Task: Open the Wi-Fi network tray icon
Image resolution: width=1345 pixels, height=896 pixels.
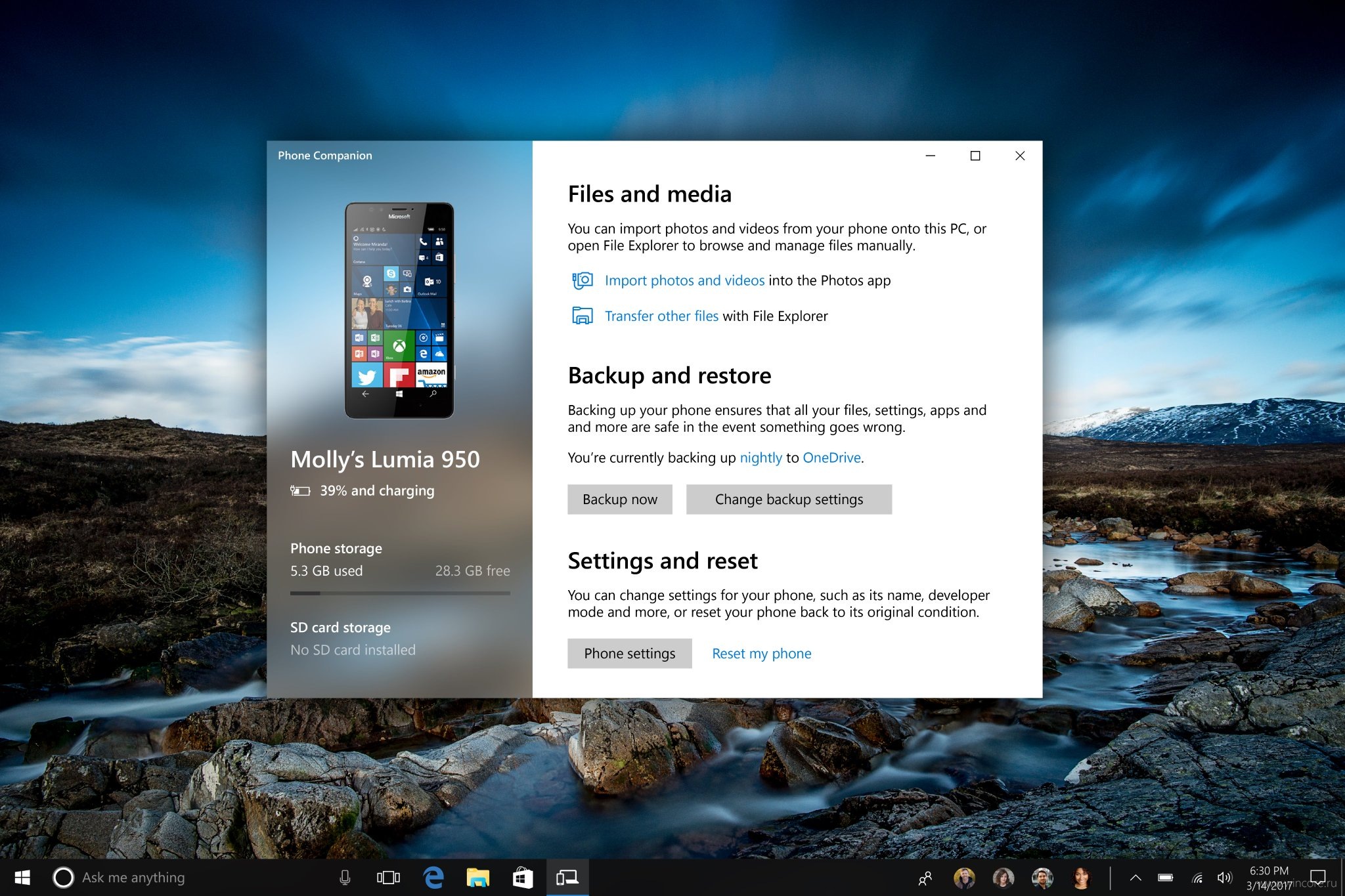Action: (1197, 878)
